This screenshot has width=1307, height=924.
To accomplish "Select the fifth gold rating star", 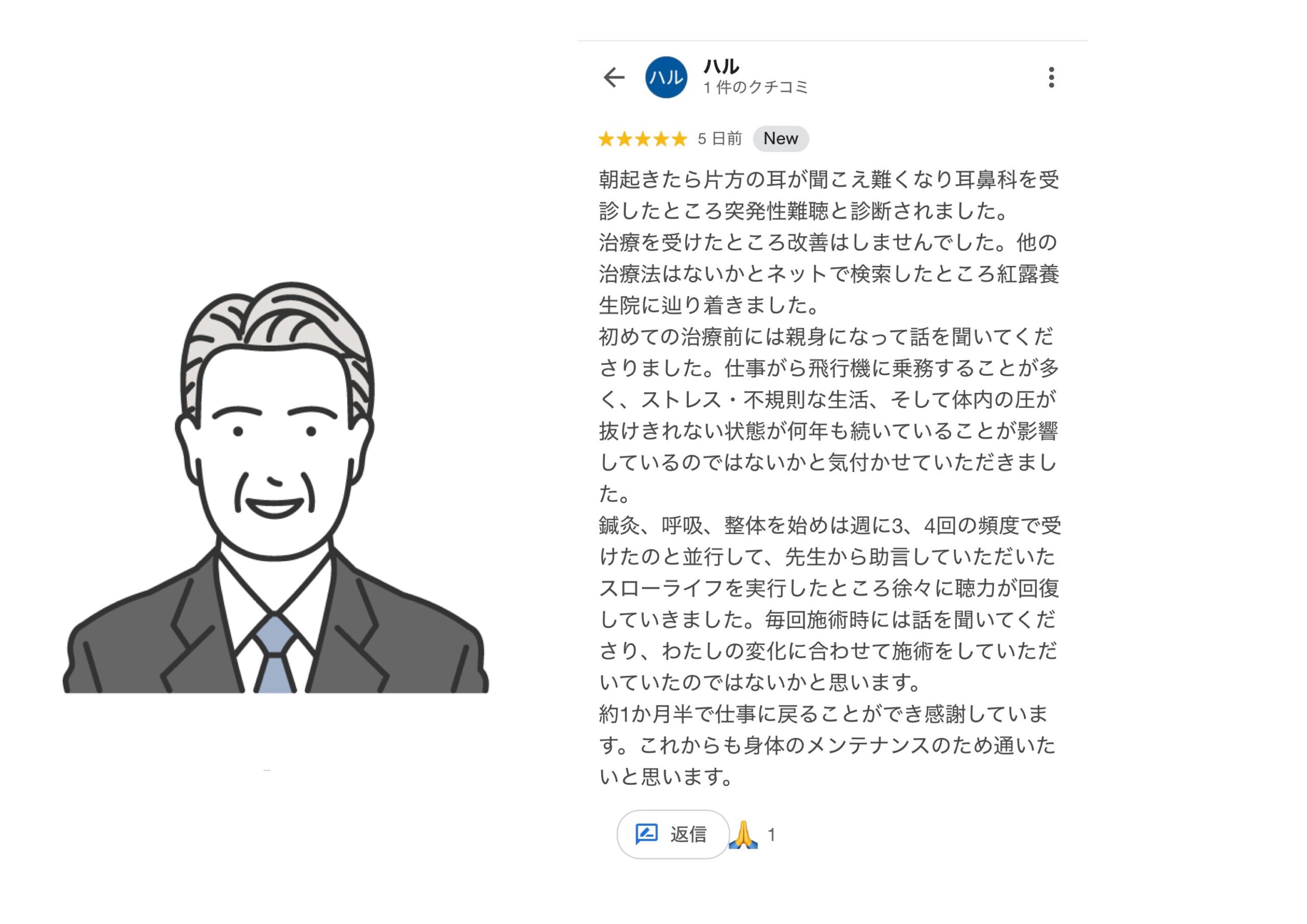I will [680, 138].
